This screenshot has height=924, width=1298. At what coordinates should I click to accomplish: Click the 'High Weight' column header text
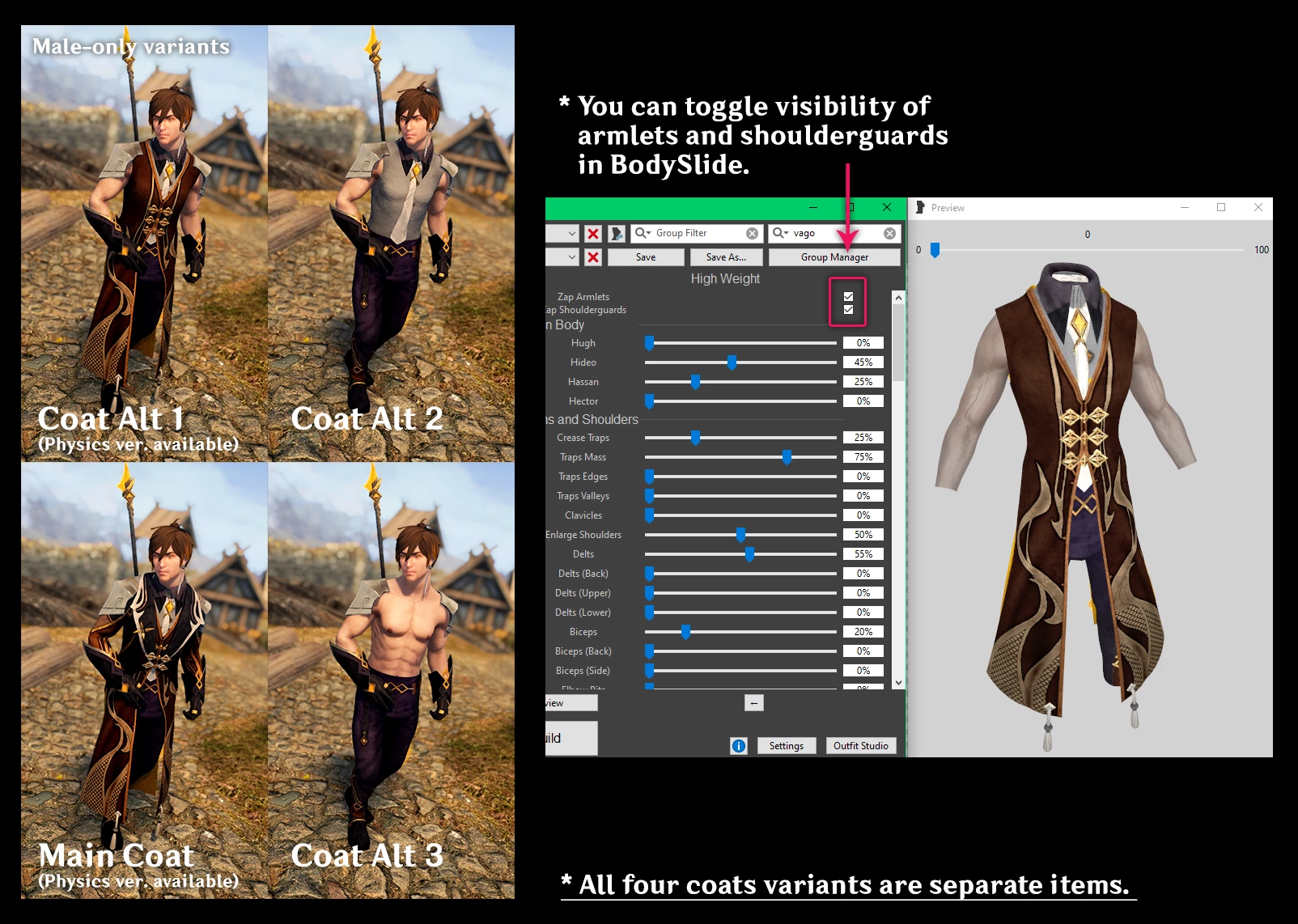point(725,278)
